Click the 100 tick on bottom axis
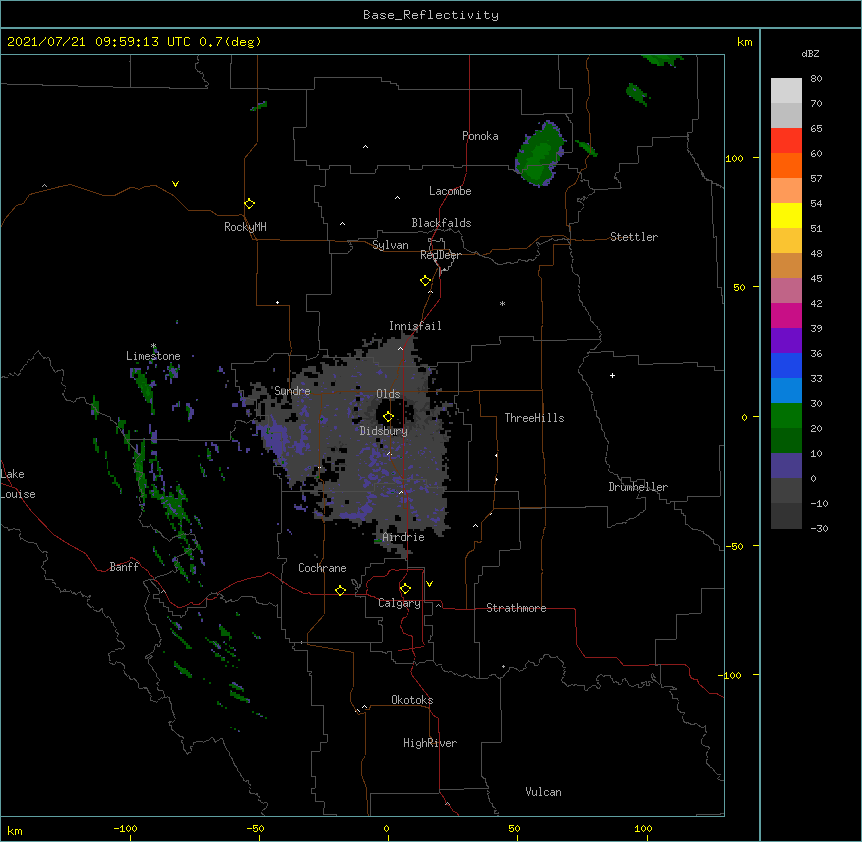This screenshot has width=862, height=842. pyautogui.click(x=643, y=828)
